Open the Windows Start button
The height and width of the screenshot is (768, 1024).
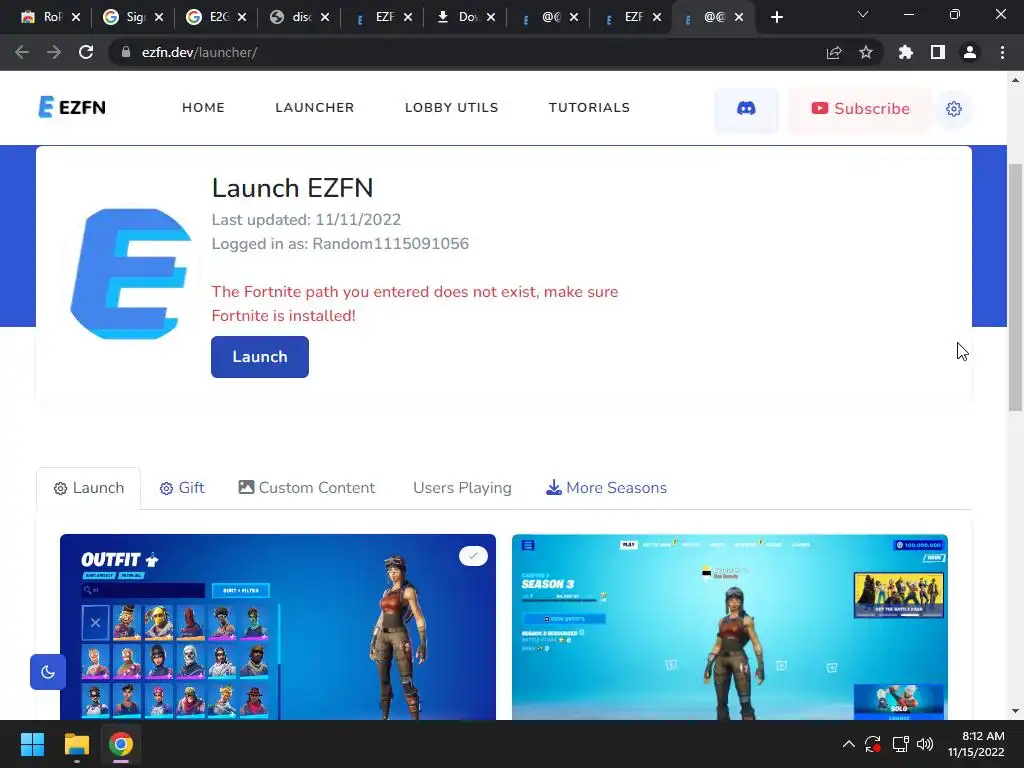(32, 744)
